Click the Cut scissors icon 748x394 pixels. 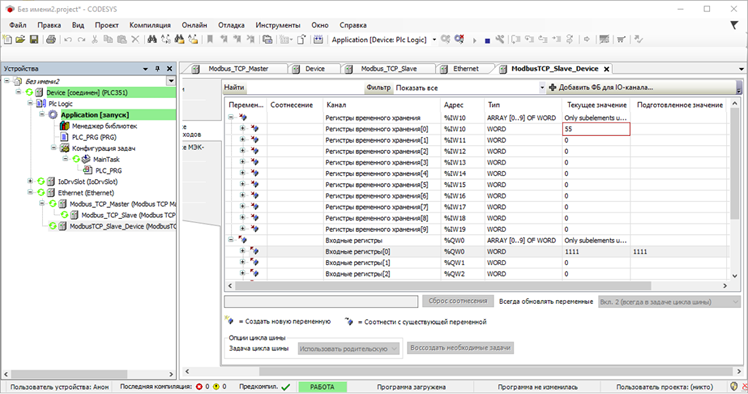95,40
